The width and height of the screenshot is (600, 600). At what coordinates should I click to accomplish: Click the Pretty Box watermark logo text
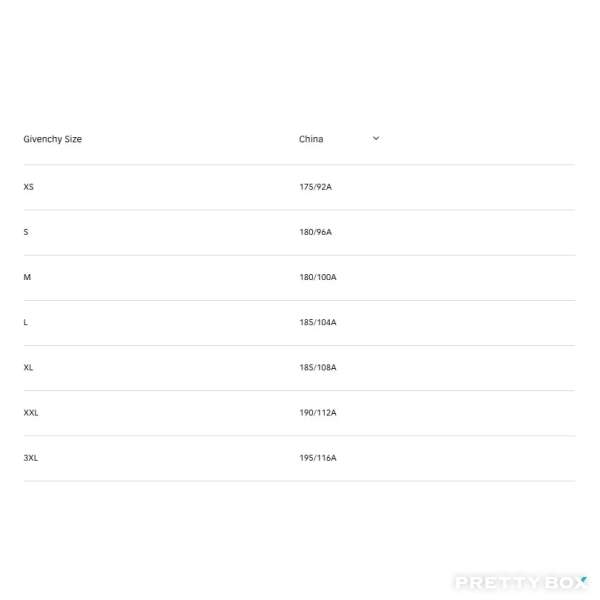(x=518, y=582)
